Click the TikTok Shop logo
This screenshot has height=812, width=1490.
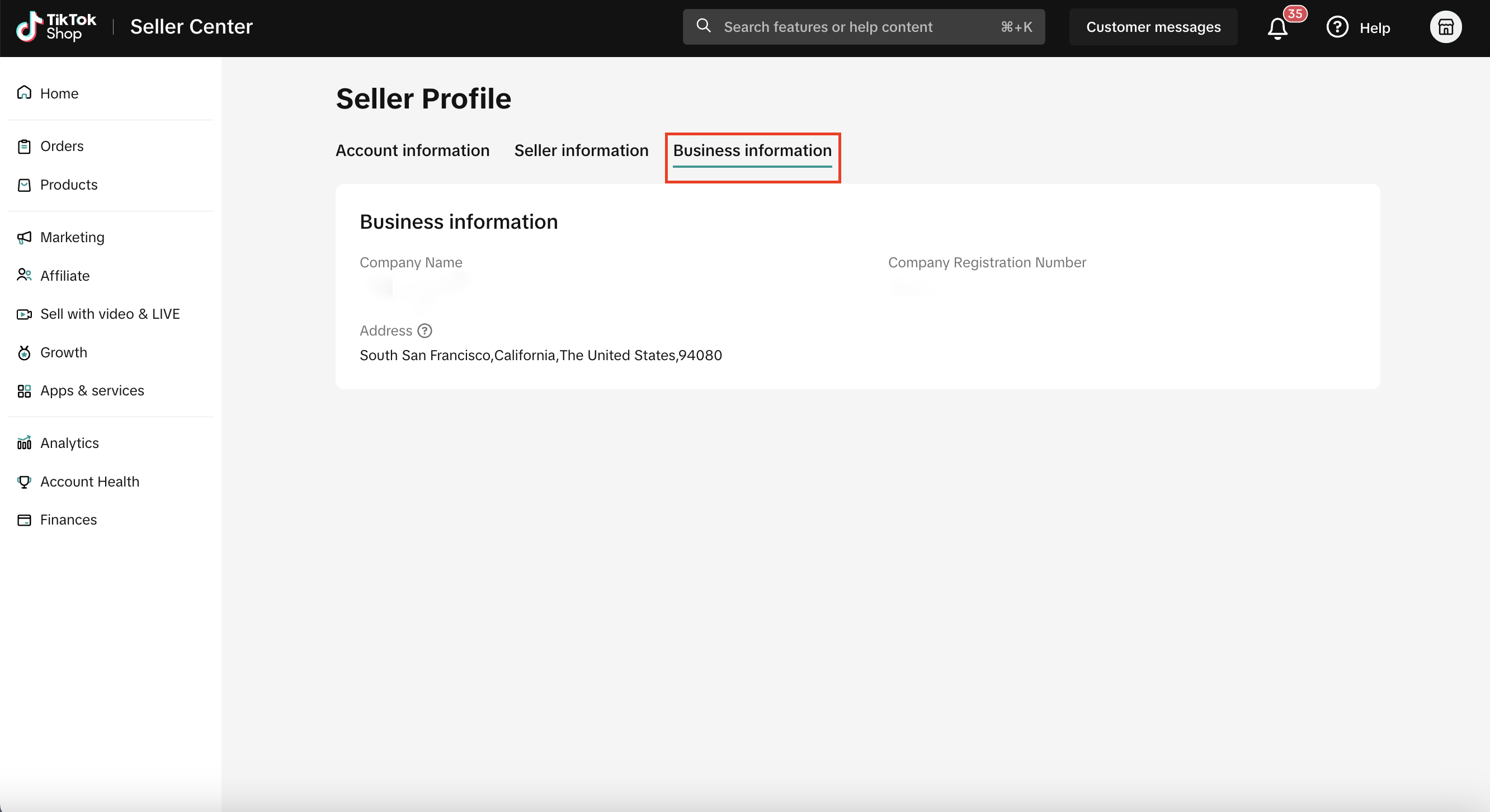56,27
